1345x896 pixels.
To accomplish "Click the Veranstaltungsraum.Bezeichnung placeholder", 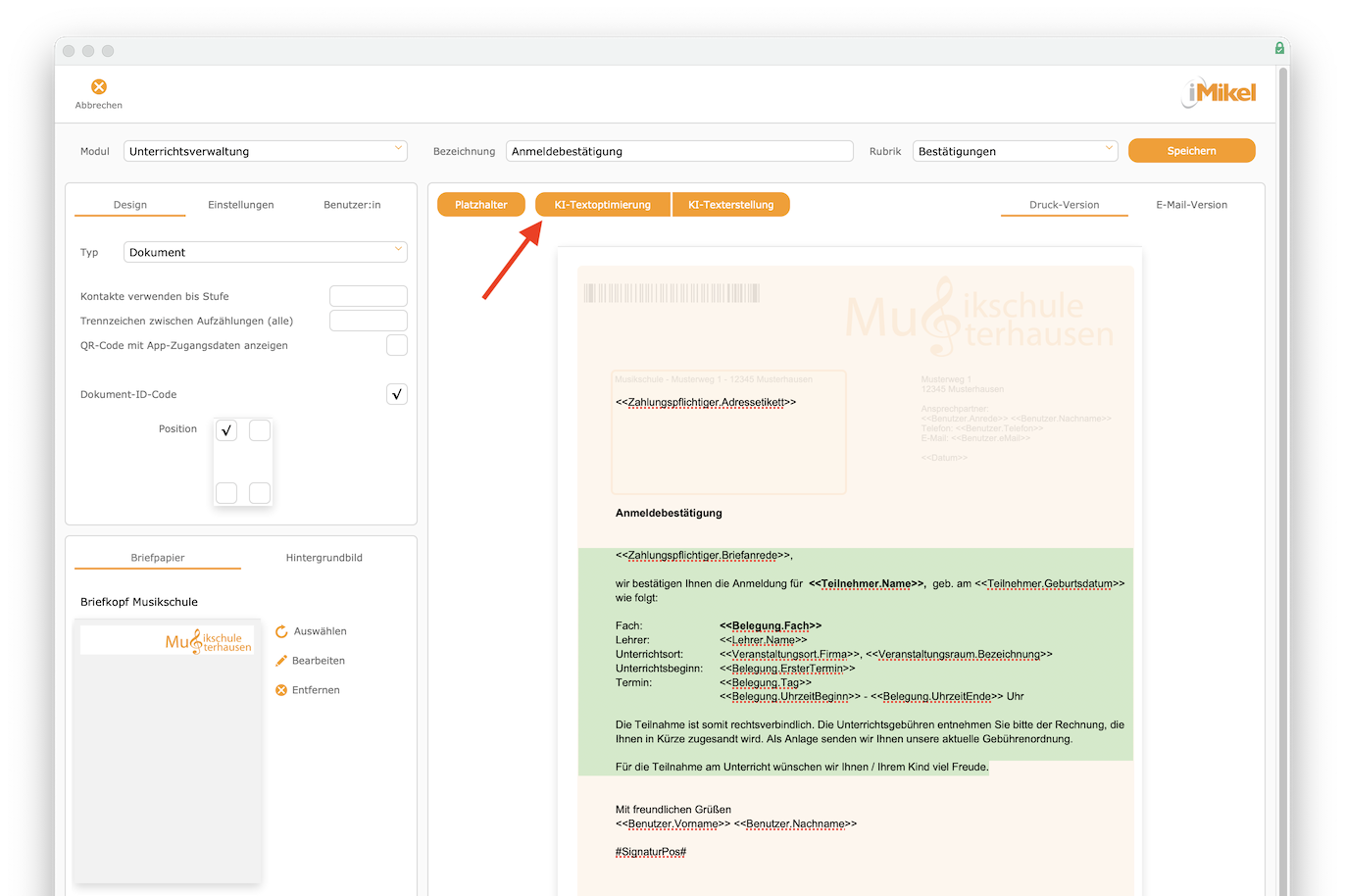I will click(x=960, y=654).
